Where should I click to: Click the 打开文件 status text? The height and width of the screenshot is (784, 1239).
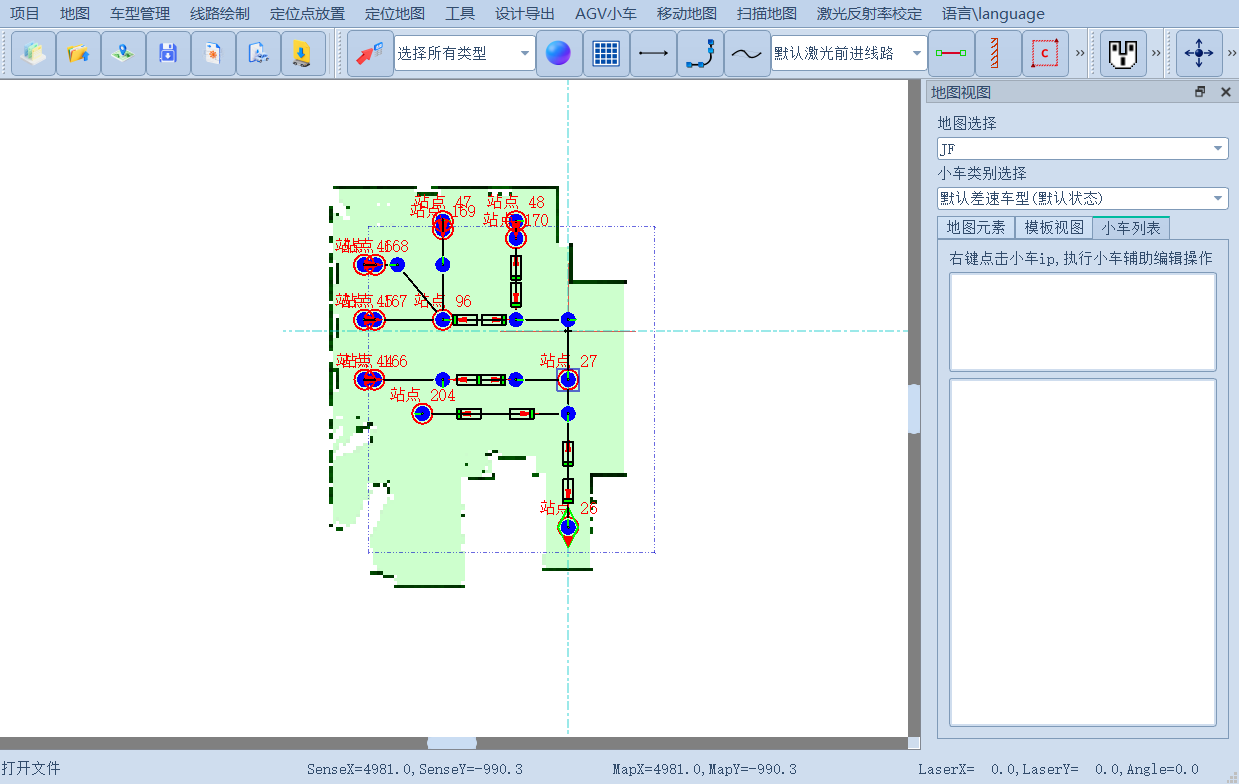[x=31, y=768]
